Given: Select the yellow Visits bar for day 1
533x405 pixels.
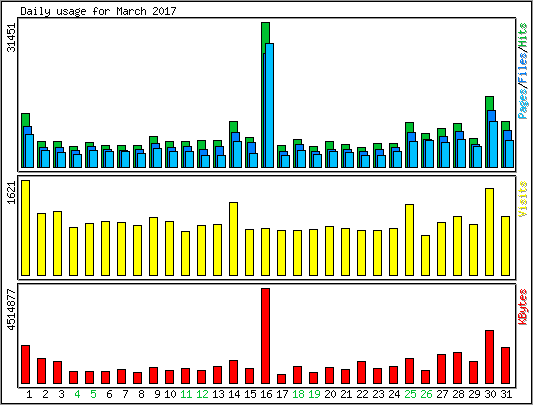Looking at the screenshot, I should pyautogui.click(x=25, y=228).
